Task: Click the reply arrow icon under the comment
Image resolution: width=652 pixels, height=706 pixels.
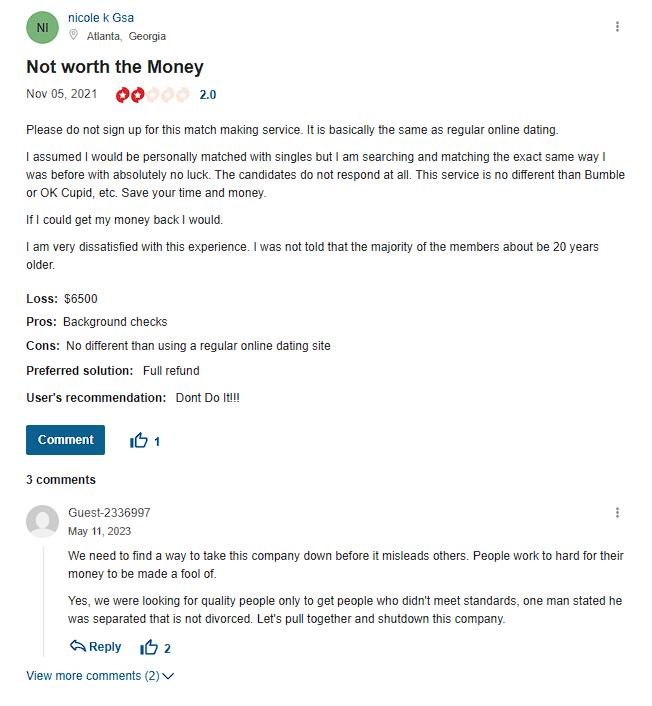Action: 77,646
